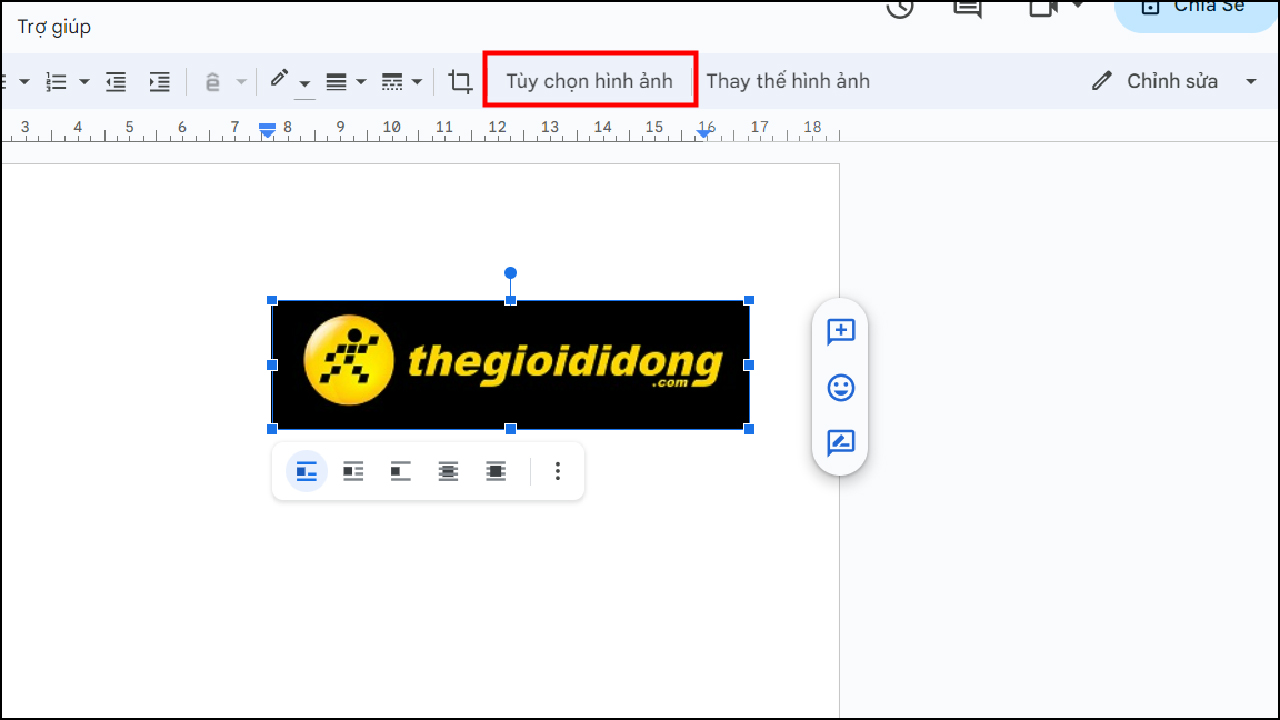Click the border weight icon
The width and height of the screenshot is (1280, 720).
point(339,81)
